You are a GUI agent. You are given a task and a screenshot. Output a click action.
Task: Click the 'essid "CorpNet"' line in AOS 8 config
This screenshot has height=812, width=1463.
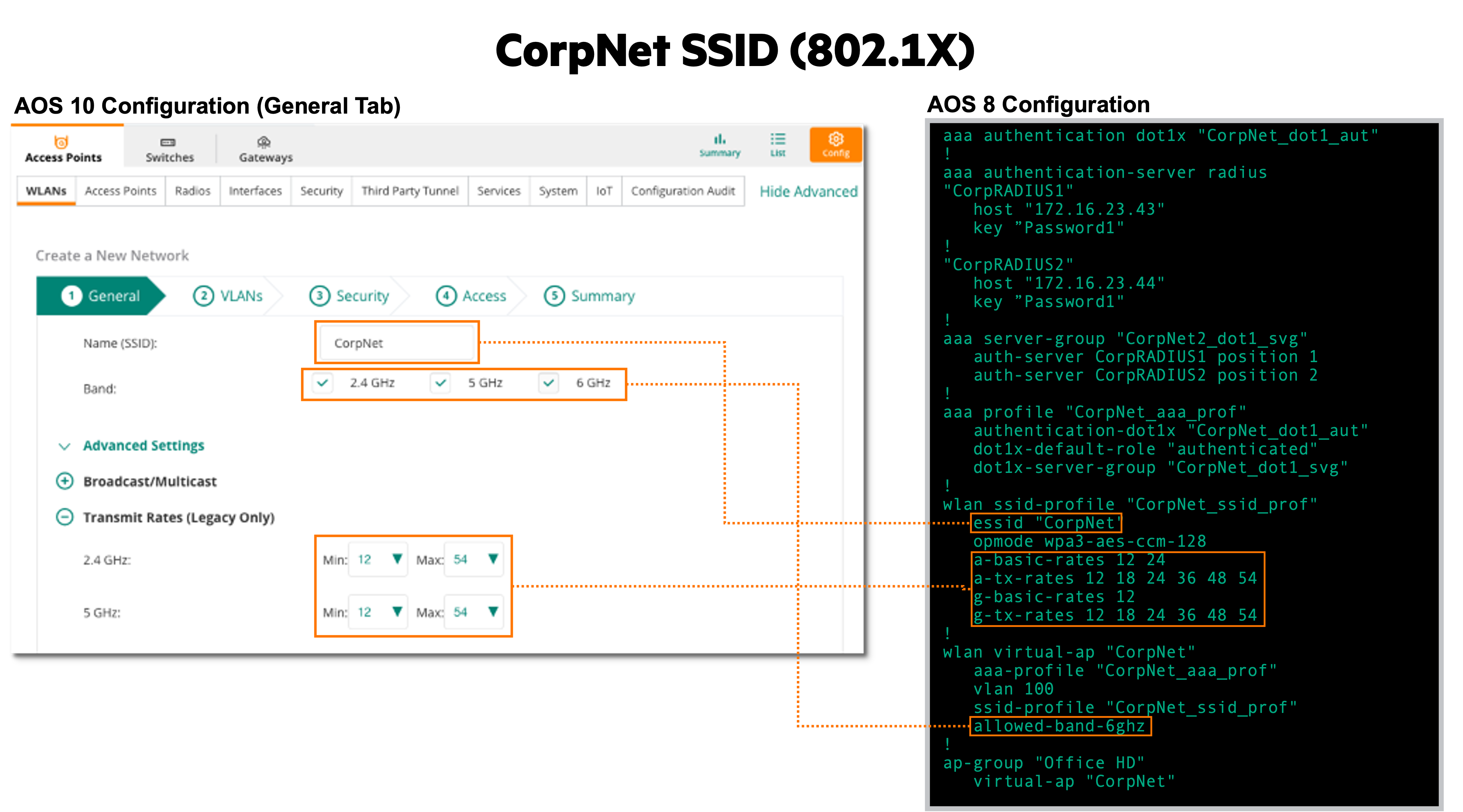click(1047, 522)
